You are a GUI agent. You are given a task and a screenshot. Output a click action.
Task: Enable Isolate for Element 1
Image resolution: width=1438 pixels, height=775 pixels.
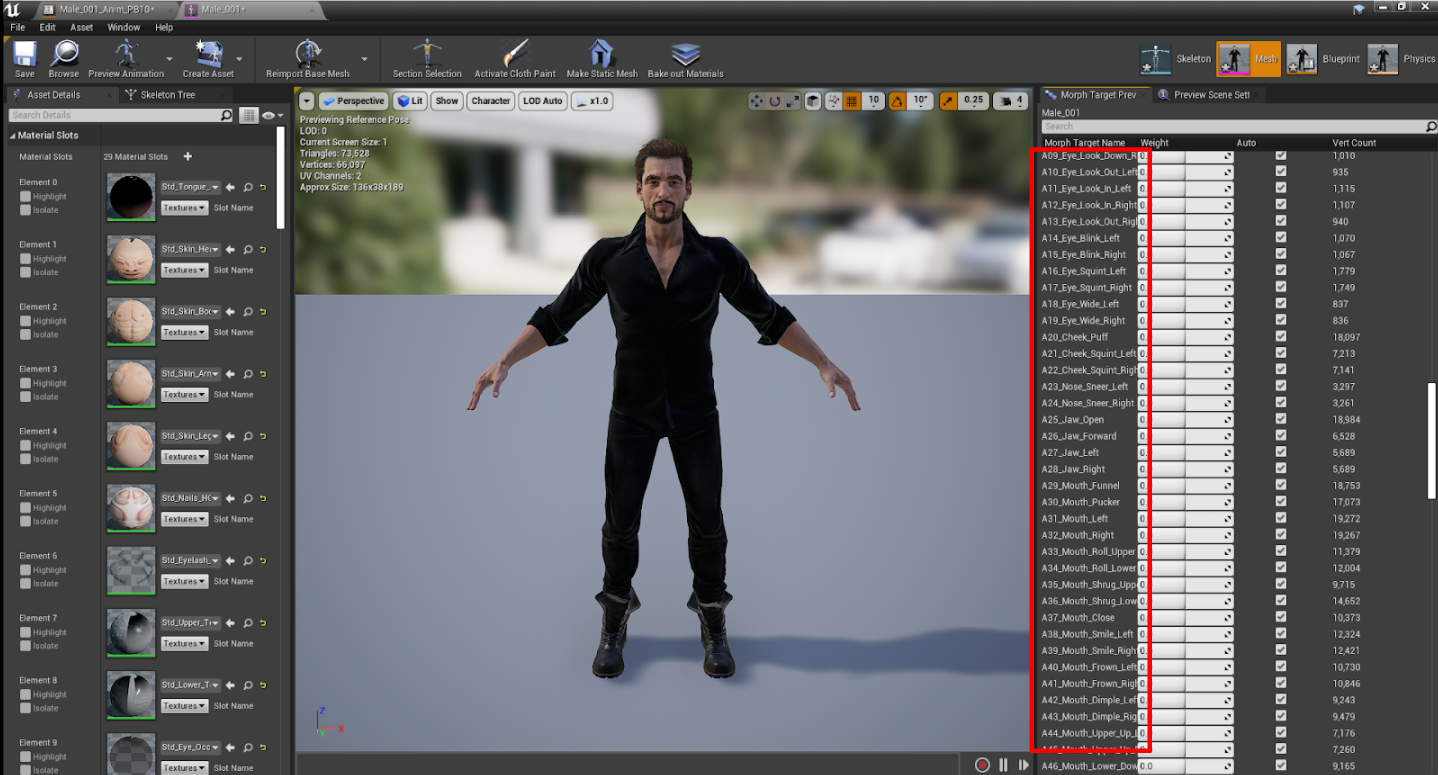(x=26, y=272)
